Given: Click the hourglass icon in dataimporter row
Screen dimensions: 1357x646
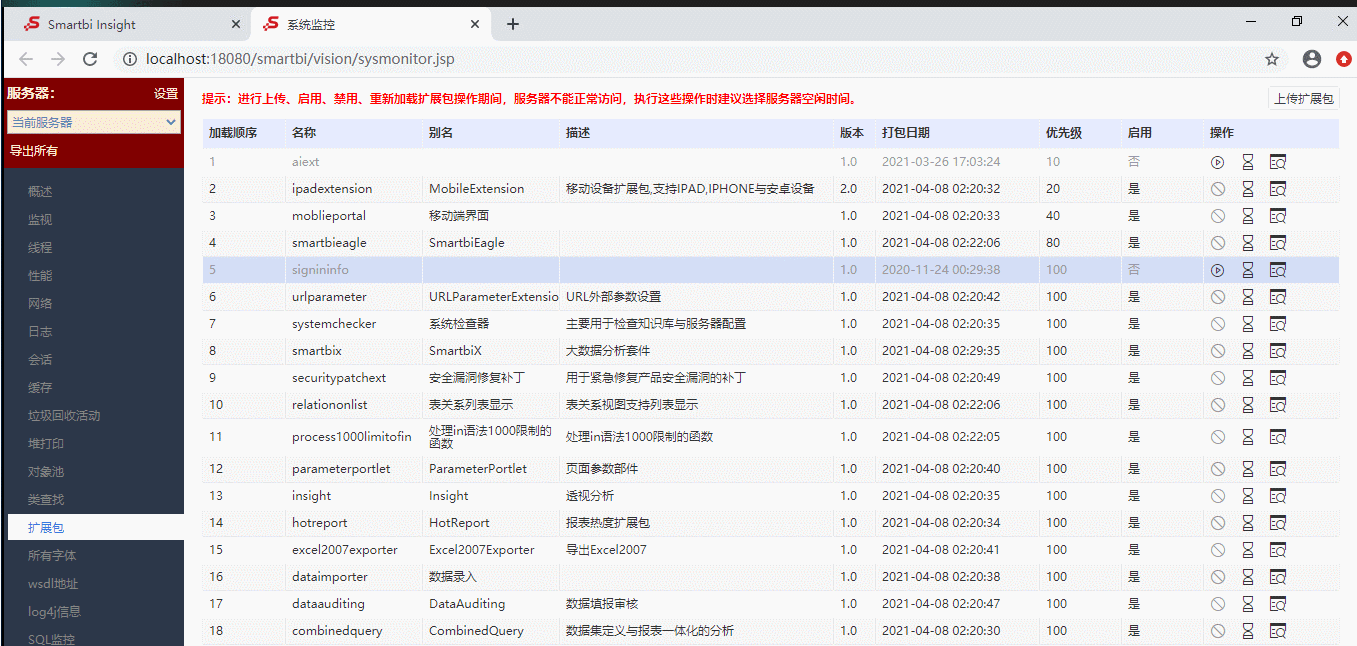Looking at the screenshot, I should coord(1247,577).
